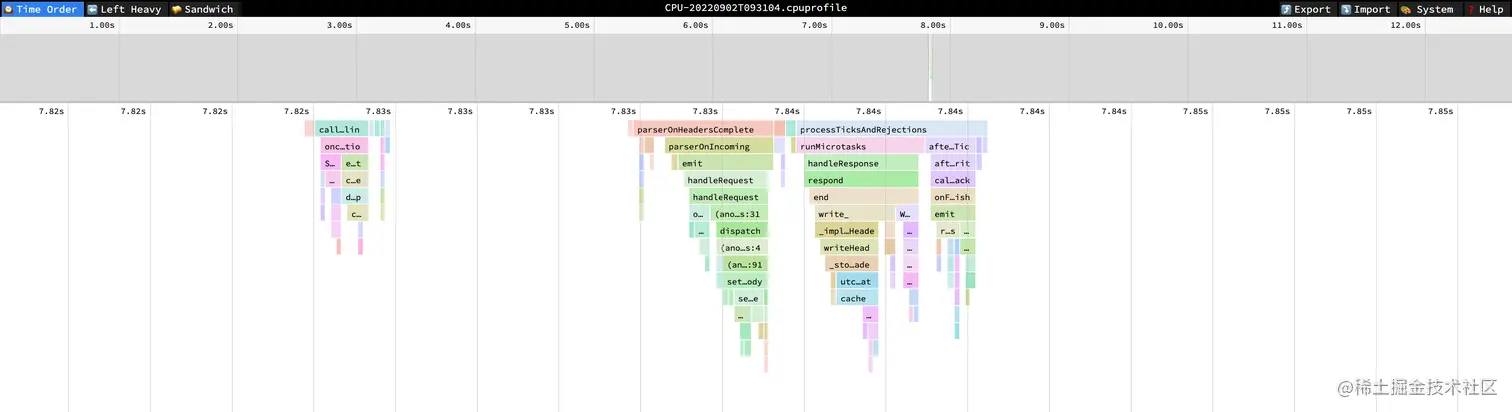Image resolution: width=1512 pixels, height=412 pixels.
Task: Select the onc…tio frame
Action: point(344,146)
